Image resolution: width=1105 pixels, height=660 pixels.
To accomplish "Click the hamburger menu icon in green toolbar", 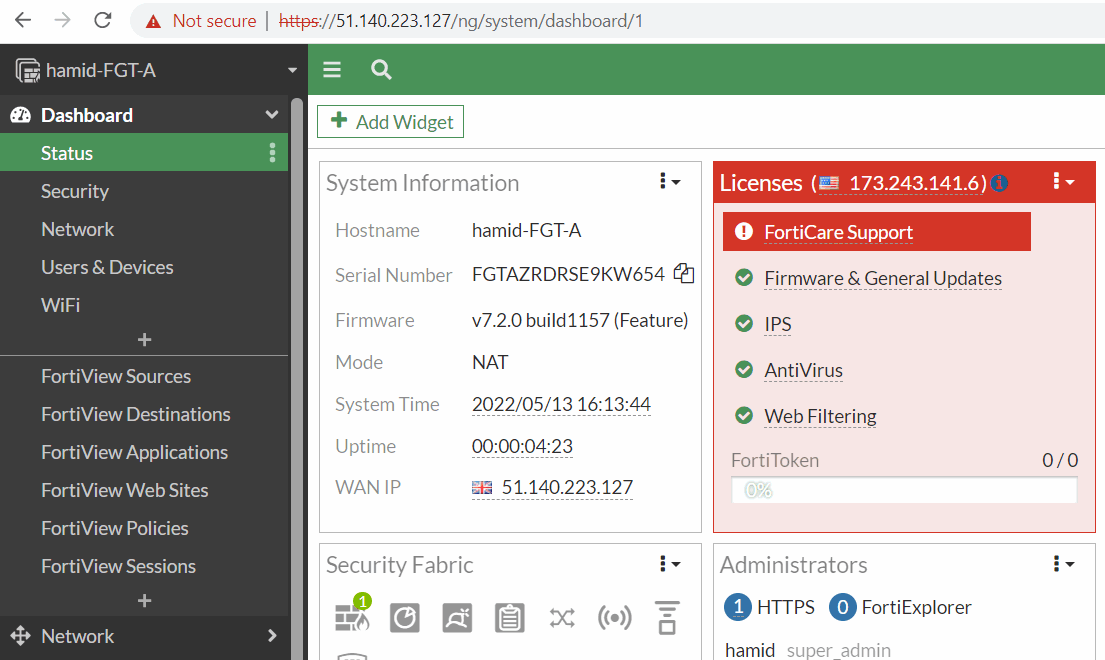I will (x=331, y=69).
